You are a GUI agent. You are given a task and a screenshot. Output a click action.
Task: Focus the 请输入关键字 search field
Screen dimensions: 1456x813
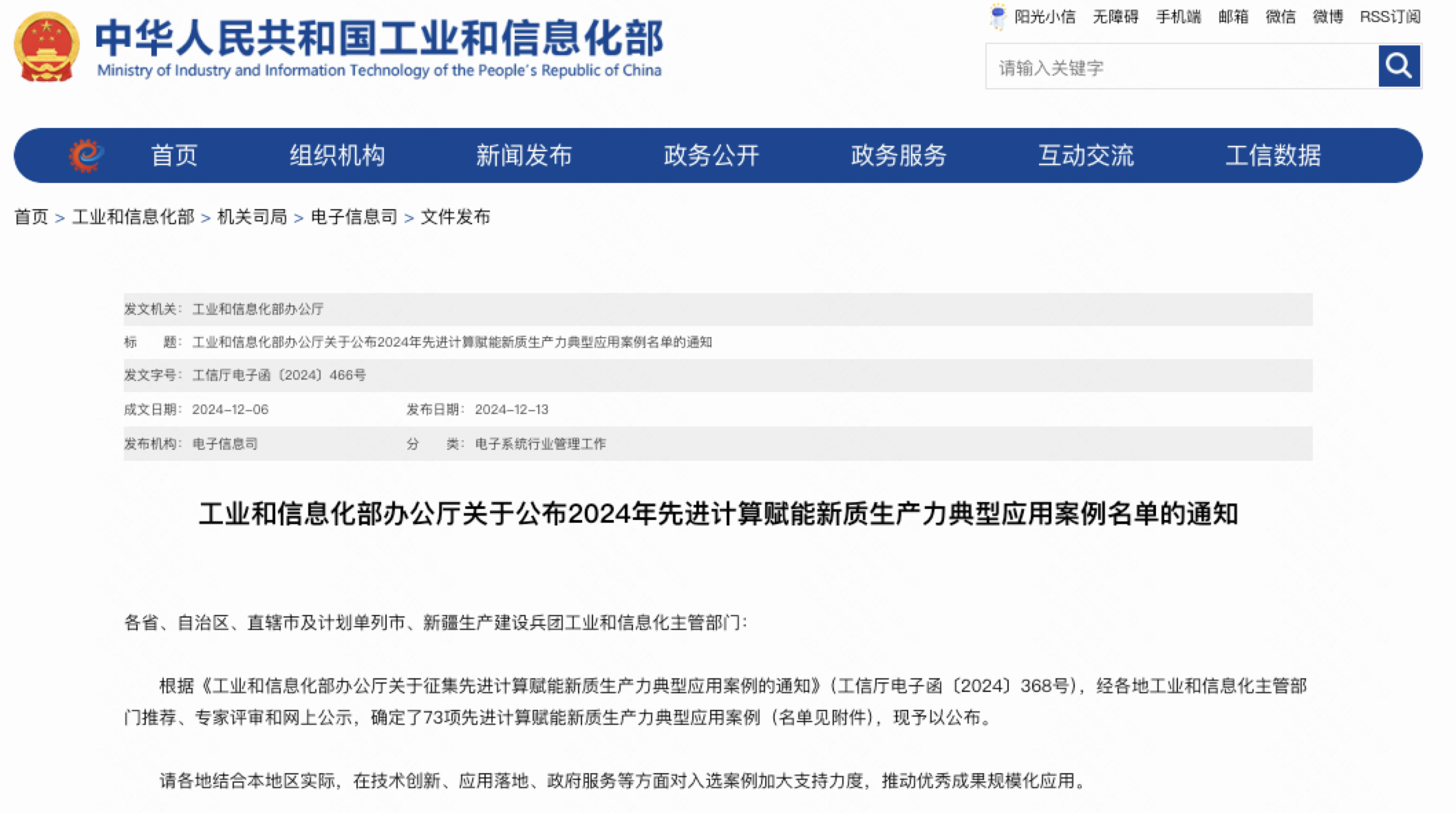tap(1182, 67)
